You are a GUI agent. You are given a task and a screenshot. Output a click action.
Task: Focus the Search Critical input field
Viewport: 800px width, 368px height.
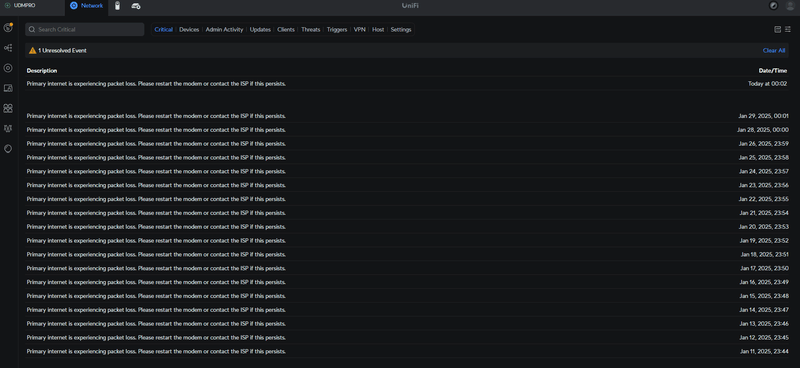tap(85, 30)
